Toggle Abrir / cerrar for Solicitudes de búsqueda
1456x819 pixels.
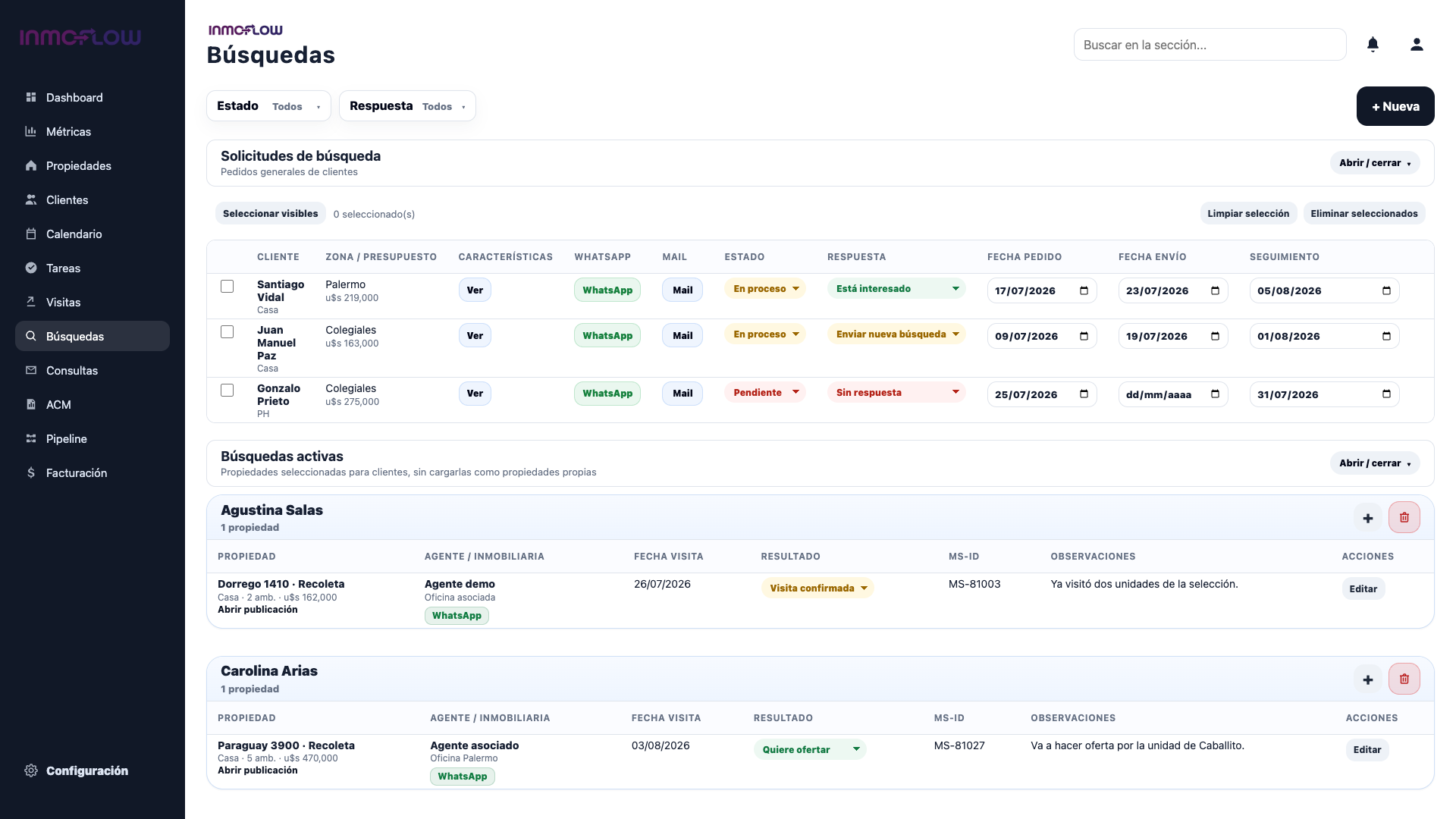(1375, 163)
